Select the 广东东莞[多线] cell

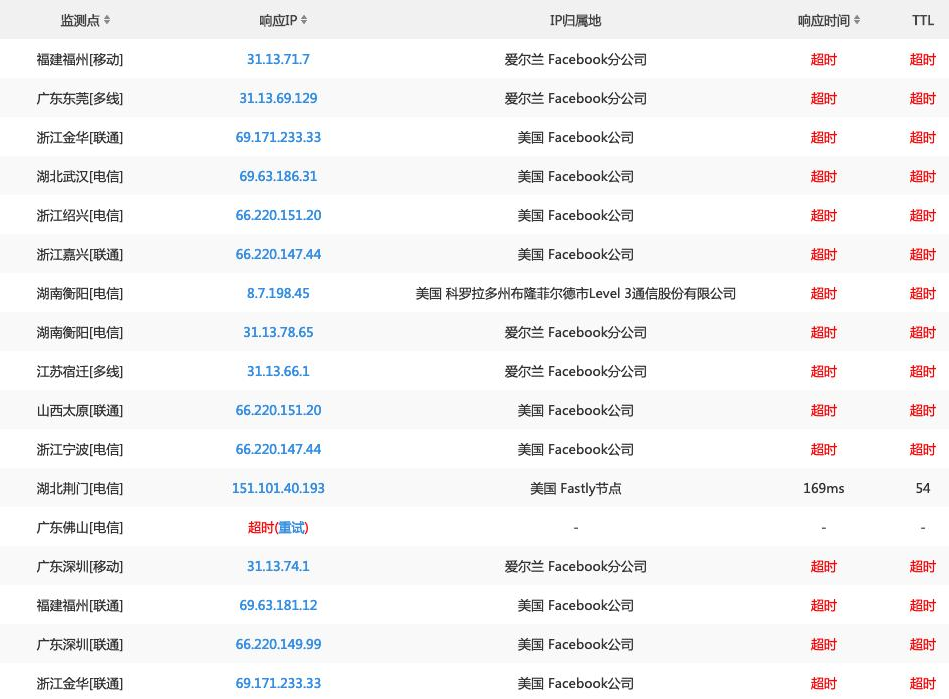80,98
